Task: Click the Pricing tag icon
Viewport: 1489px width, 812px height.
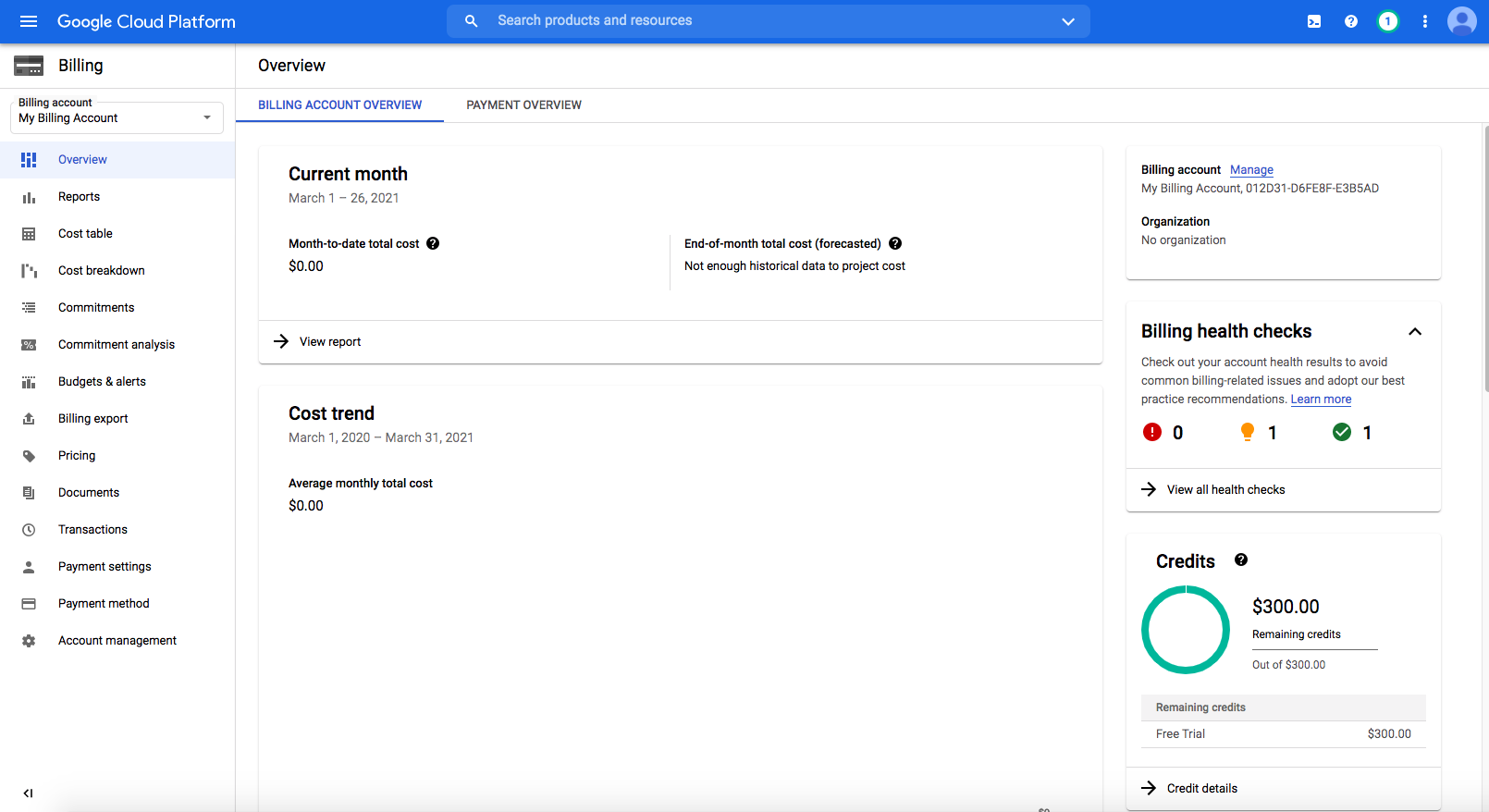Action: 29,456
